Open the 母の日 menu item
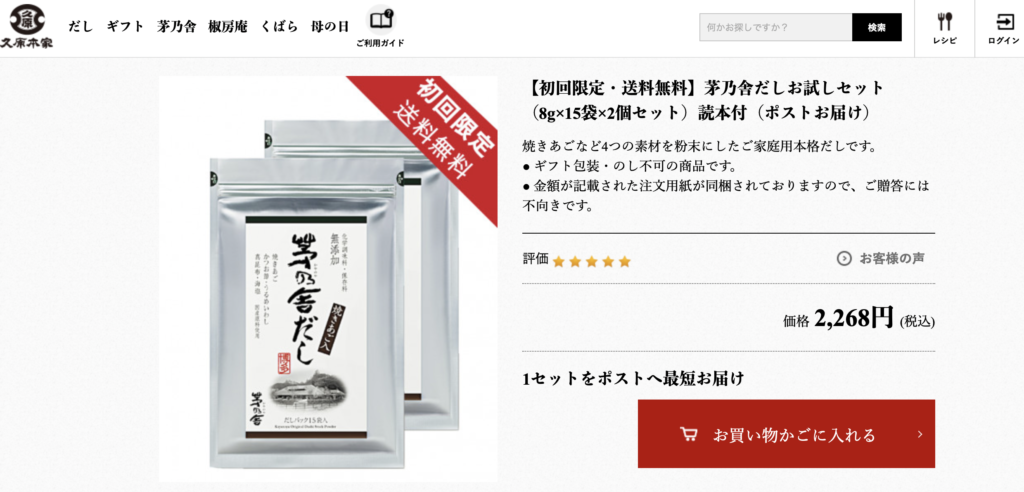The height and width of the screenshot is (492, 1024). pyautogui.click(x=330, y=27)
